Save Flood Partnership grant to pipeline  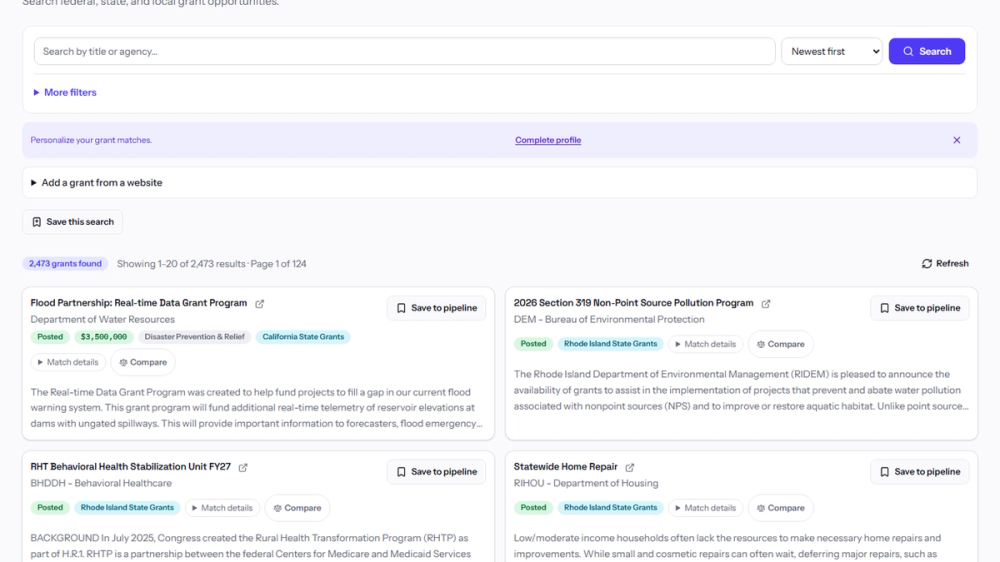click(x=437, y=308)
